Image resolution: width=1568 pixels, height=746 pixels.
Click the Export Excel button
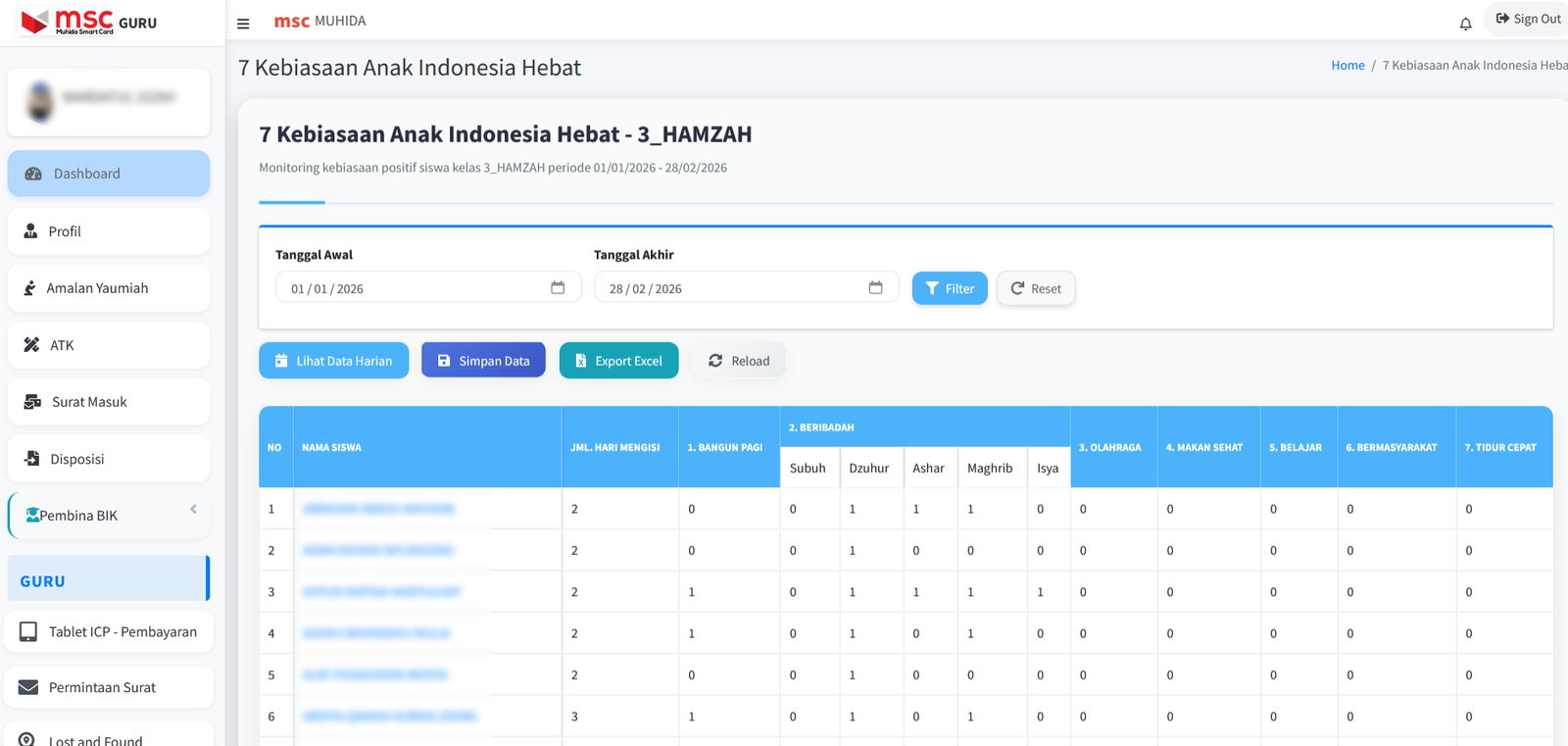point(618,361)
